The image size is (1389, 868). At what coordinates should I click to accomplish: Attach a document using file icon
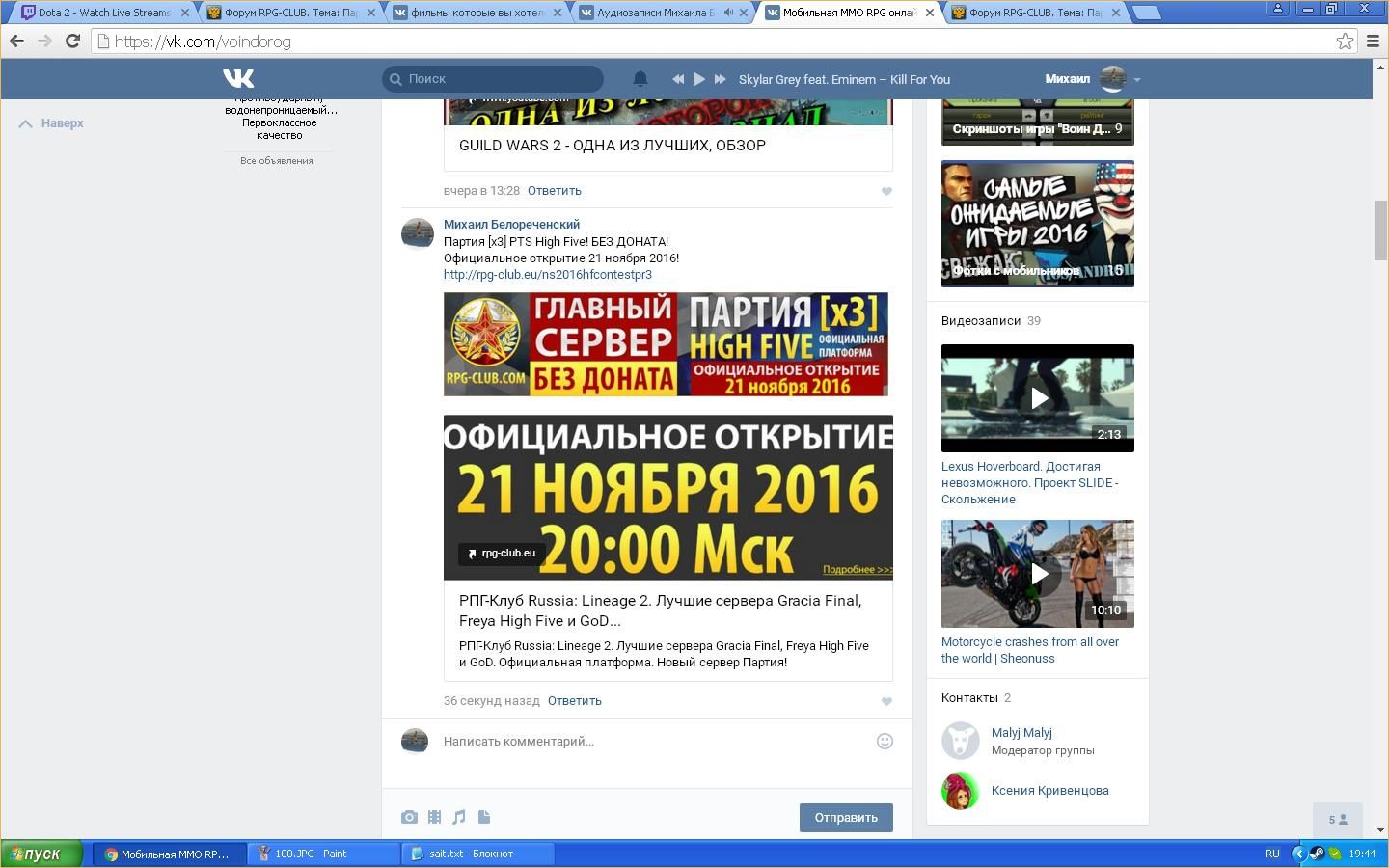[x=484, y=818]
